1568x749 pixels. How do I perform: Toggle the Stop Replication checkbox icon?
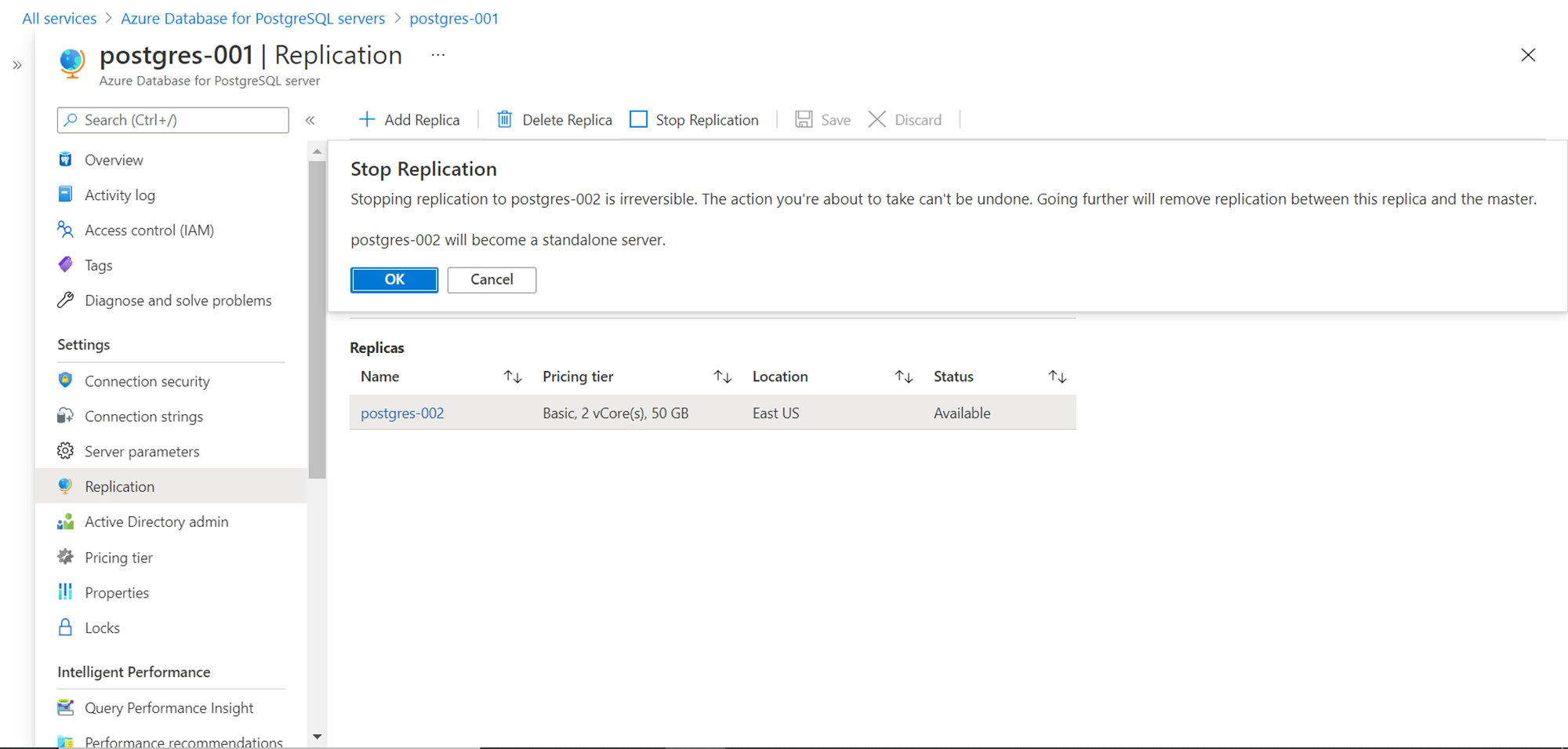click(639, 119)
